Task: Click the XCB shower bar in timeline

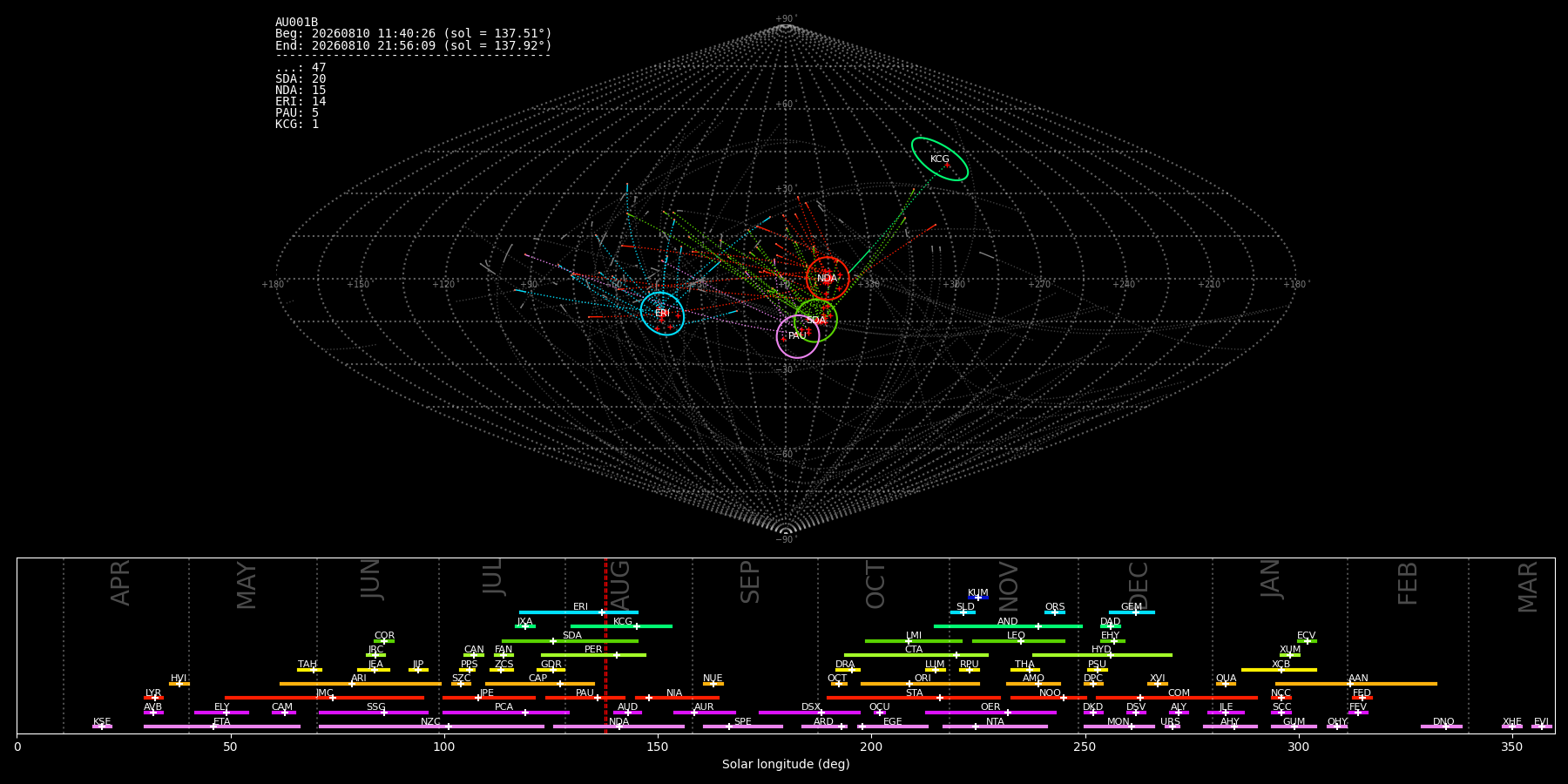Action: (x=1279, y=670)
